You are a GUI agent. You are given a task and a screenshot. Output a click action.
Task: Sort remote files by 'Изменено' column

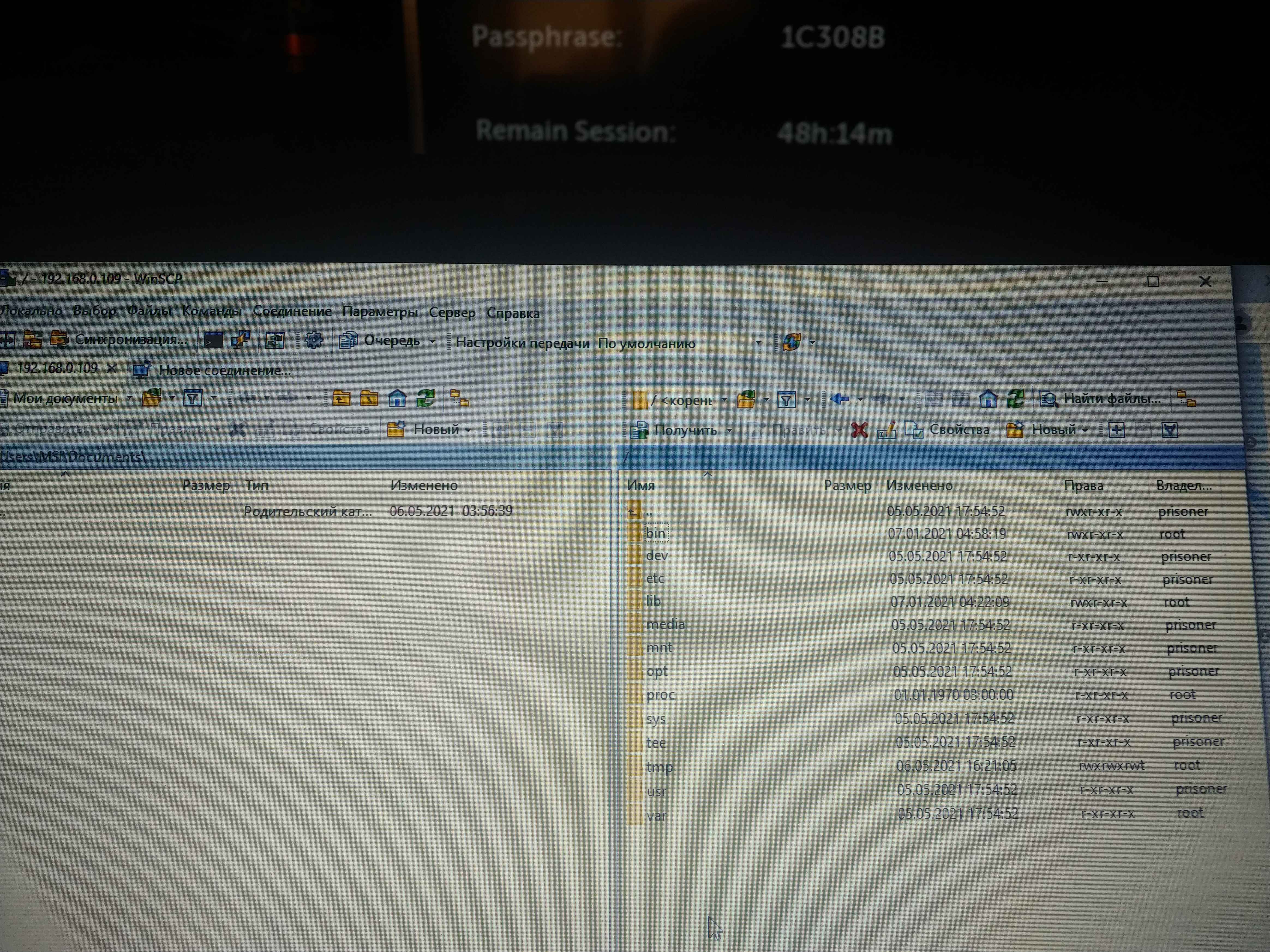click(919, 486)
